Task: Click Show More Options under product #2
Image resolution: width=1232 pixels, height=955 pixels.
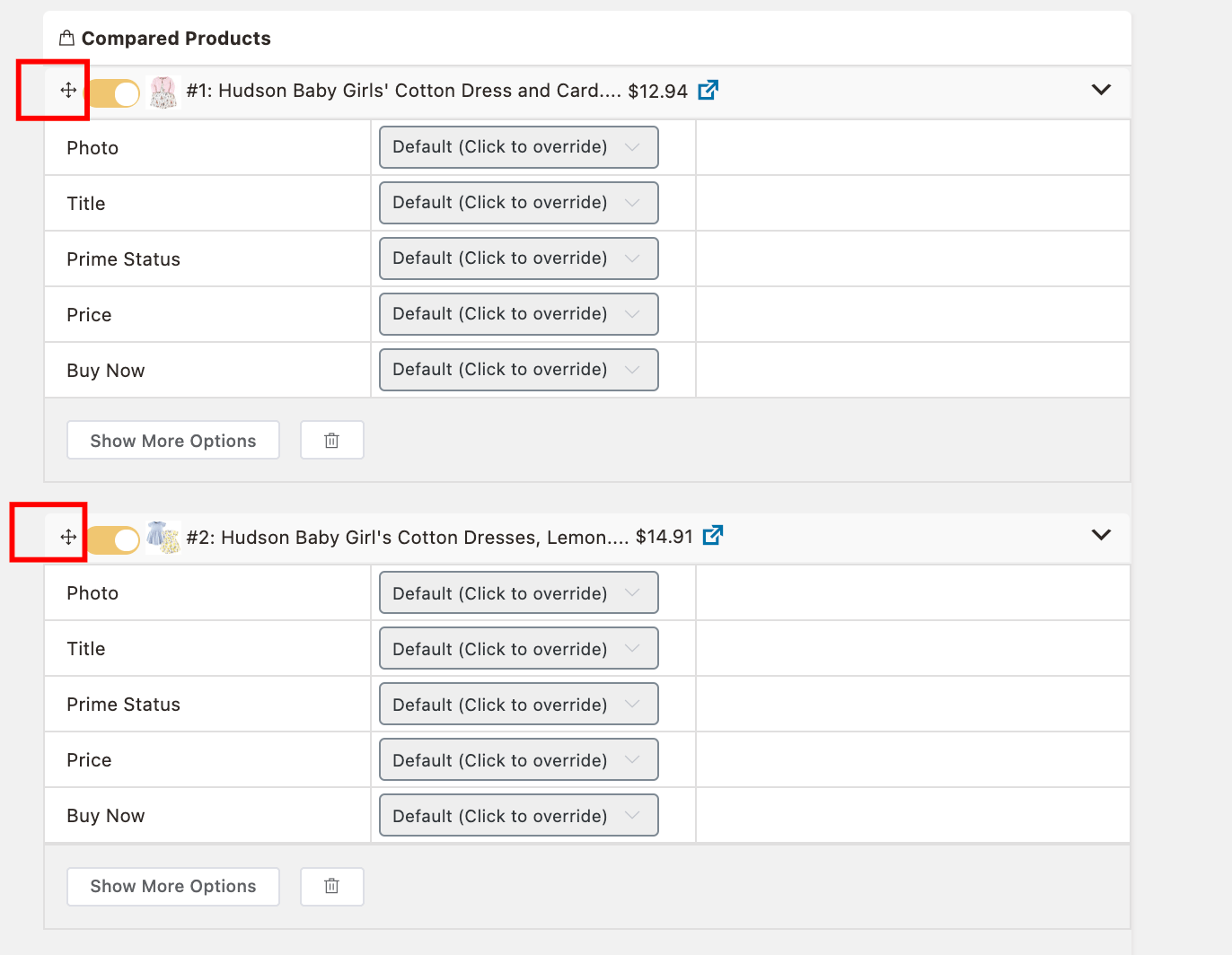Action: click(x=173, y=886)
